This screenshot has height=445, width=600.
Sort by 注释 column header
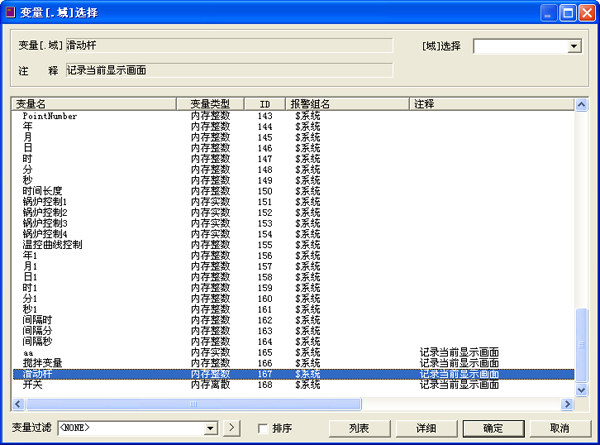pyautogui.click(x=492, y=104)
